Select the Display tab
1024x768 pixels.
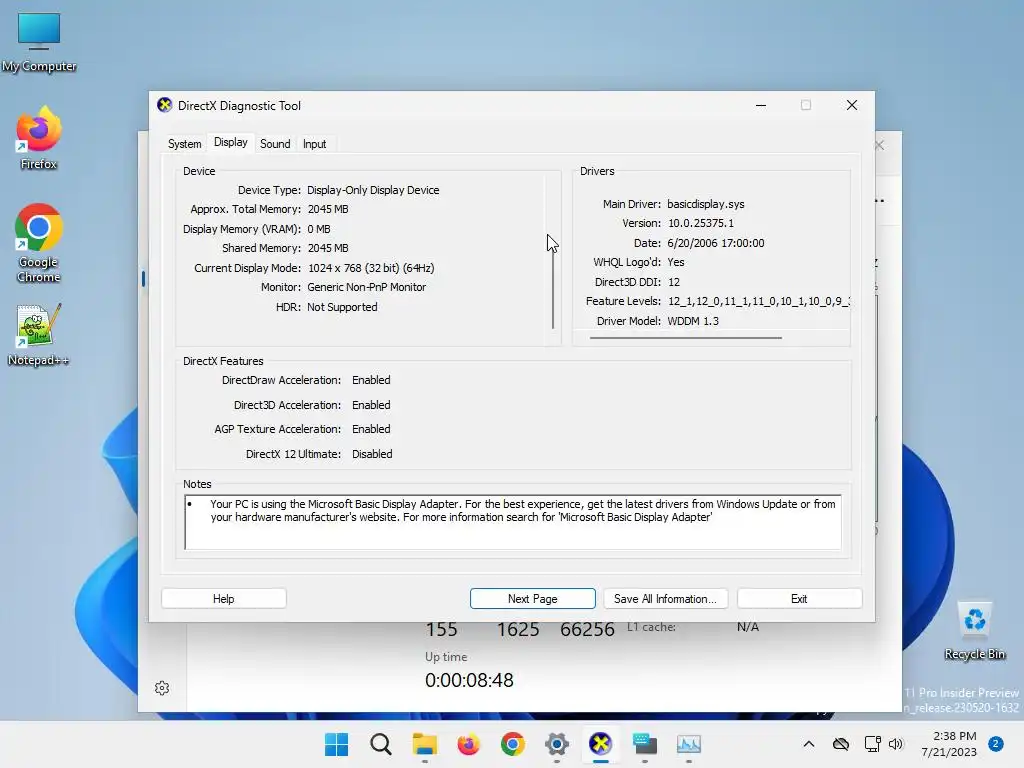coord(231,142)
